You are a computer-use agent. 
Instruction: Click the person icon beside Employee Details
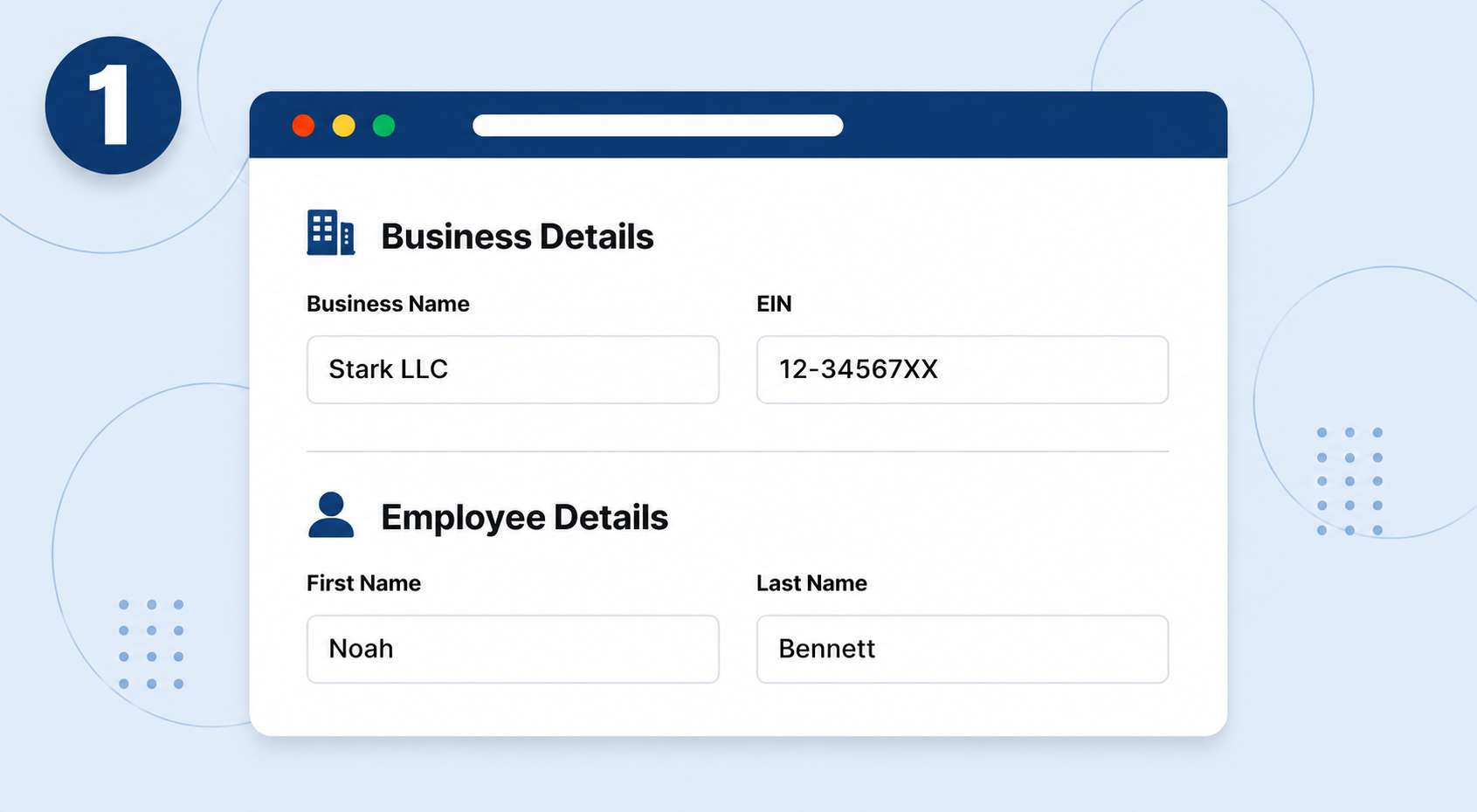coord(331,514)
